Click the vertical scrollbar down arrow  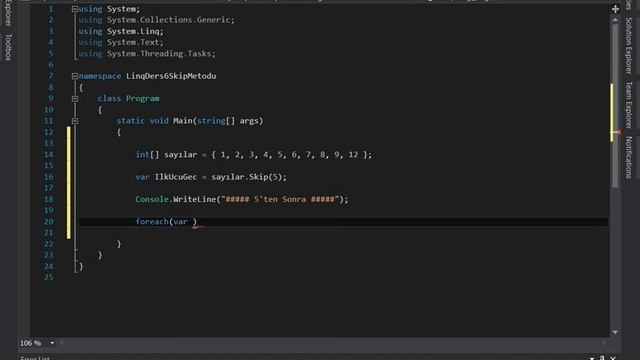[615, 332]
